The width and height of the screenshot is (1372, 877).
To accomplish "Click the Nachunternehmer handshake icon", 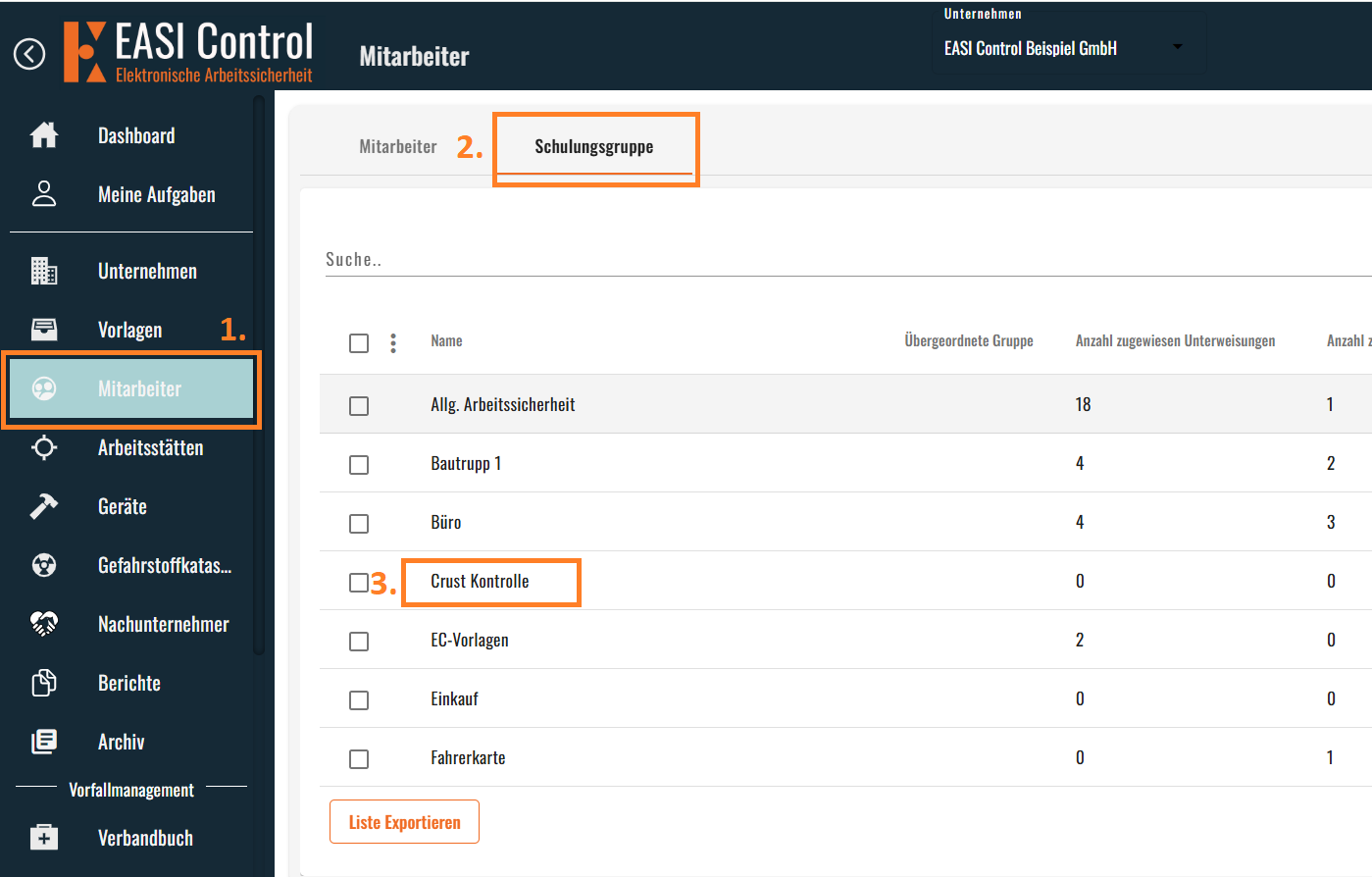I will click(x=44, y=624).
